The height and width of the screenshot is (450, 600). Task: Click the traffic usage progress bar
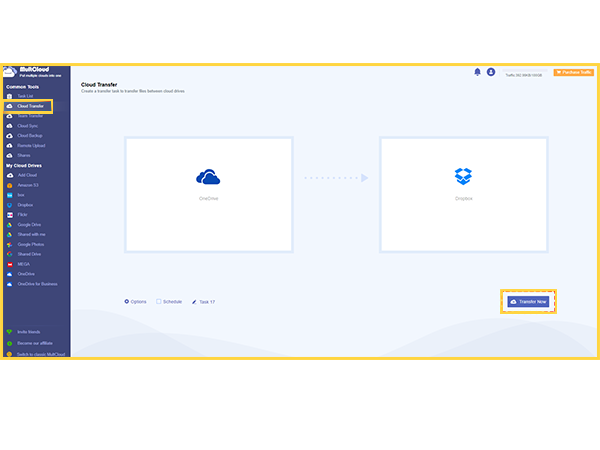coord(524,70)
